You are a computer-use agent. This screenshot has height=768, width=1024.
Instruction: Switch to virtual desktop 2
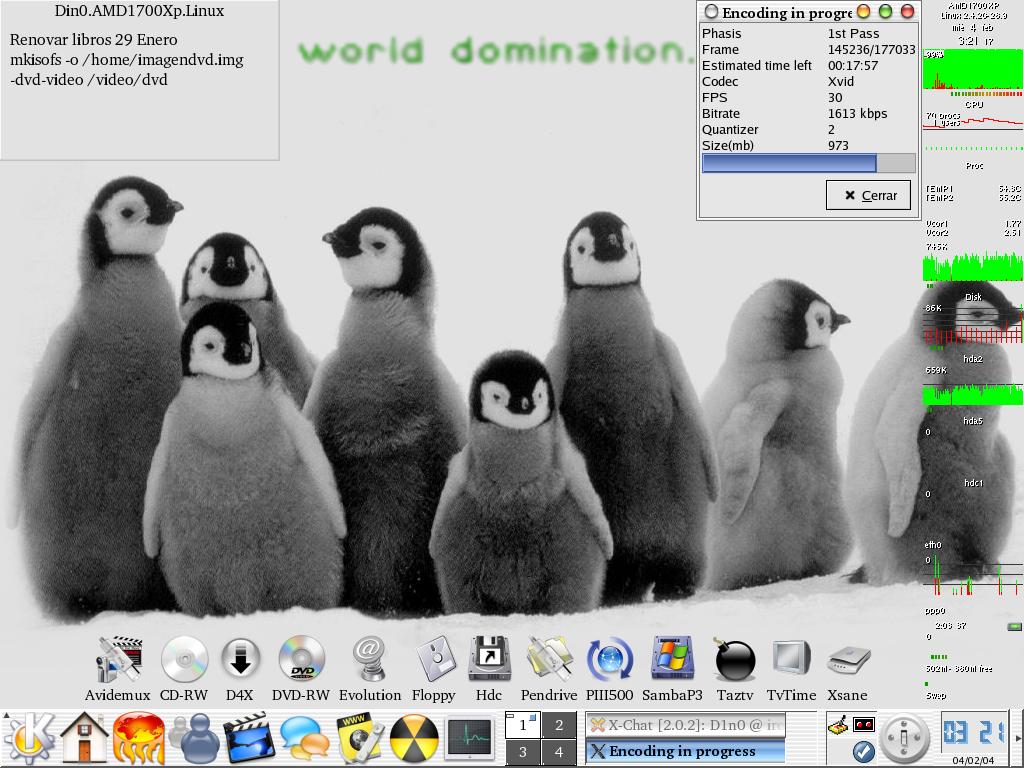tap(559, 725)
